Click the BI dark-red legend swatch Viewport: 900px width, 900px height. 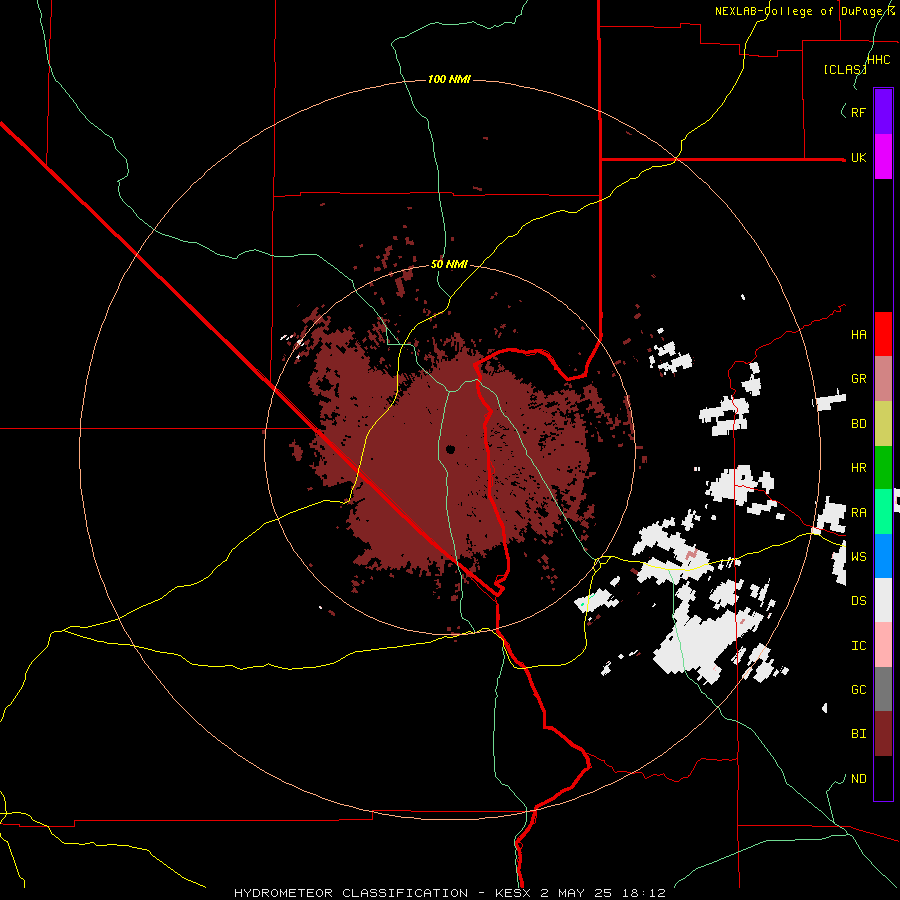tap(883, 734)
